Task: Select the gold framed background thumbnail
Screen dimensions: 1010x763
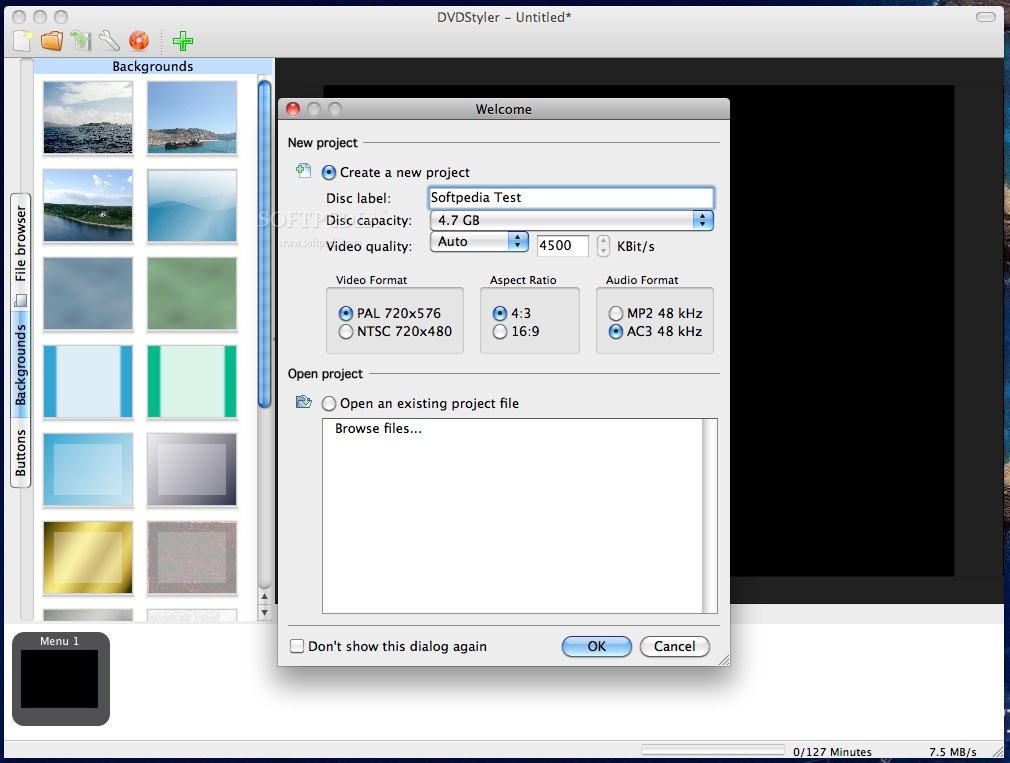Action: pos(88,558)
